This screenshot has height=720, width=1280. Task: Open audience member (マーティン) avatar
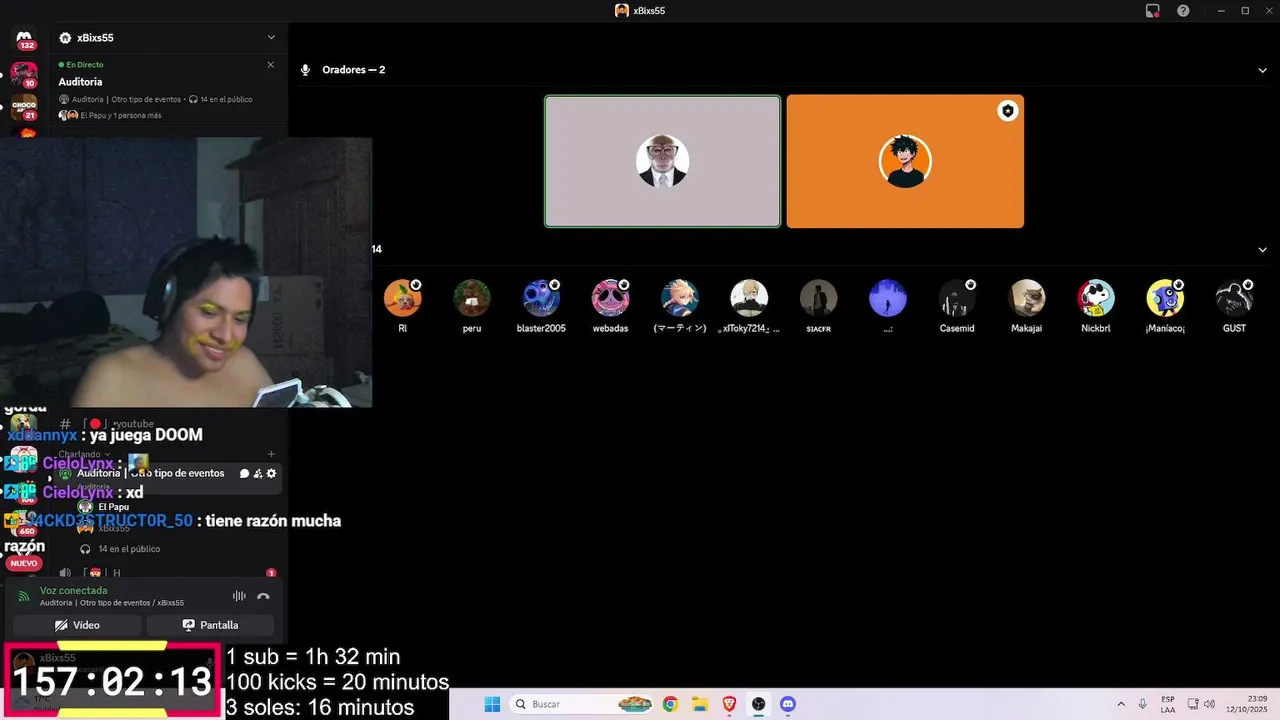coord(680,298)
